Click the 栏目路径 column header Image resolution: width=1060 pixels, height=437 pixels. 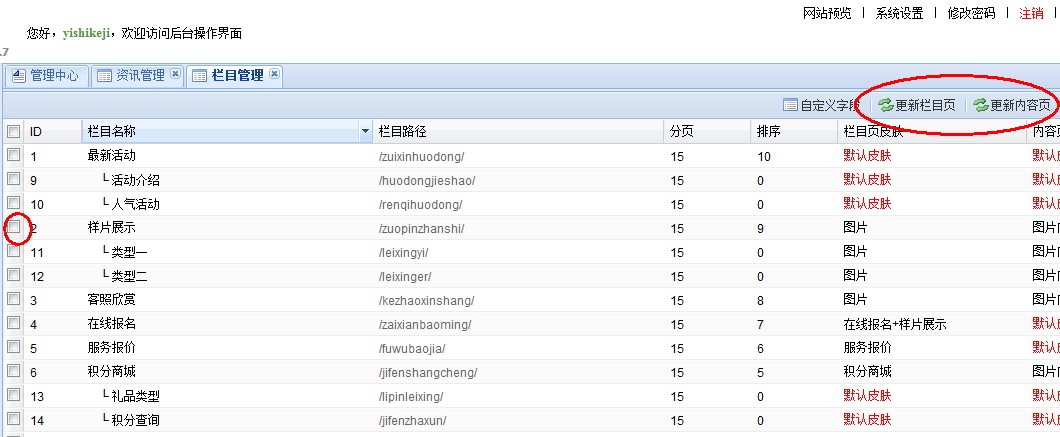pyautogui.click(x=402, y=132)
